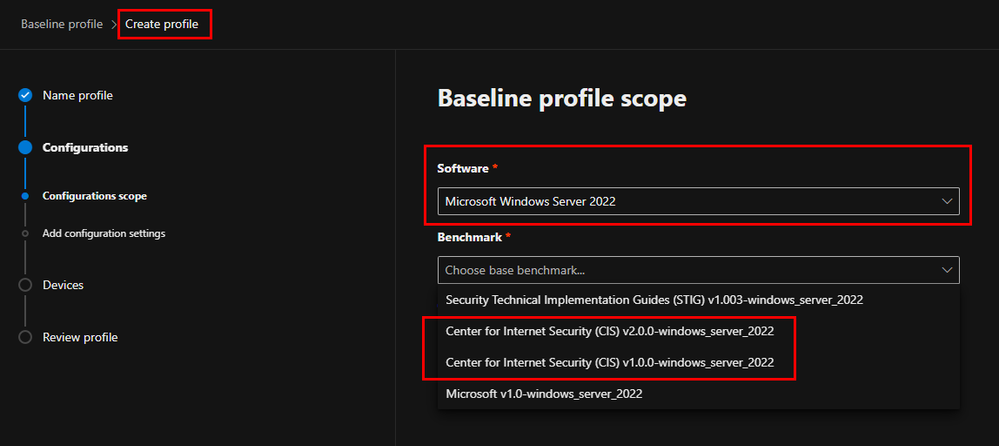Expand the Software dropdown arrow

tap(946, 201)
